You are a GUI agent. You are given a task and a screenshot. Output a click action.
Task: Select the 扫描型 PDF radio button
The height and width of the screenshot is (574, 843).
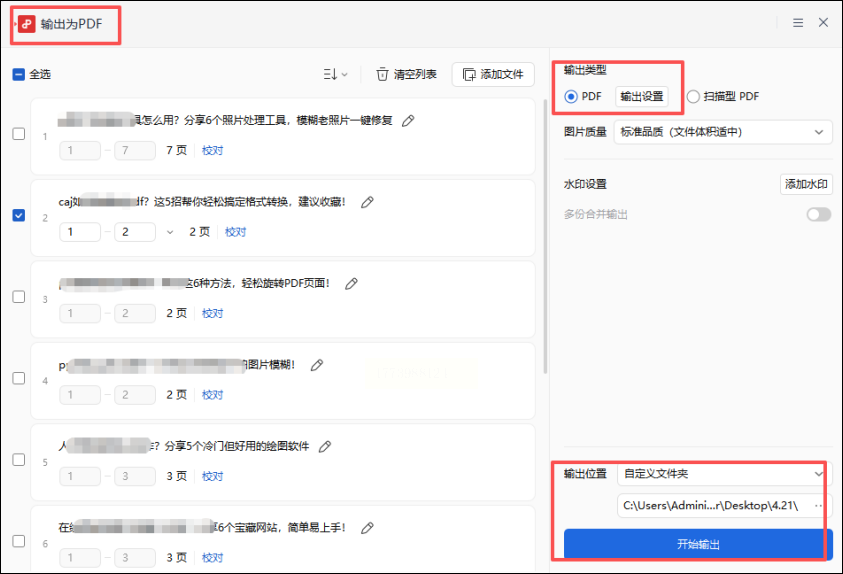pyautogui.click(x=693, y=97)
